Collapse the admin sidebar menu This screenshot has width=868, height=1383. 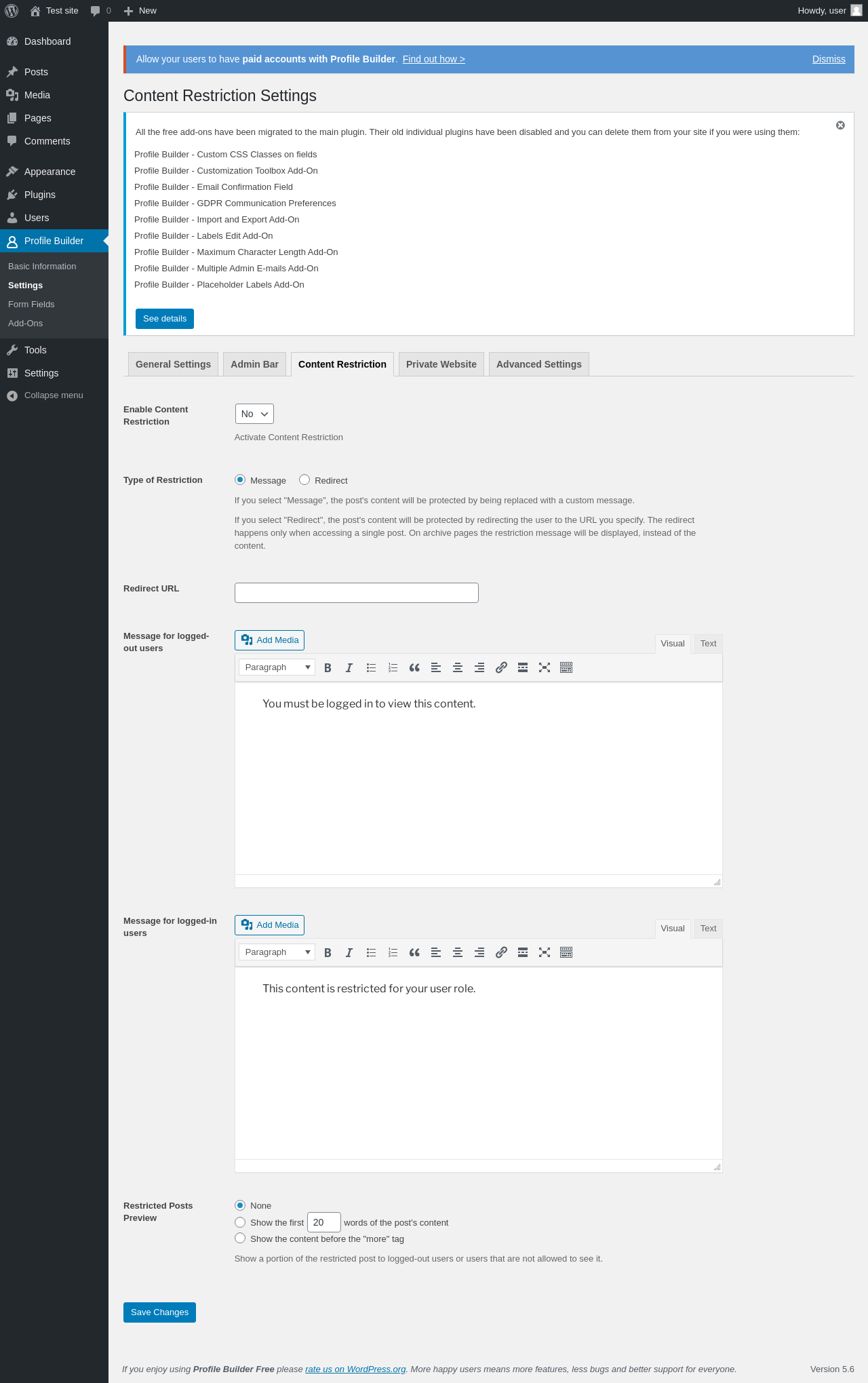[54, 395]
